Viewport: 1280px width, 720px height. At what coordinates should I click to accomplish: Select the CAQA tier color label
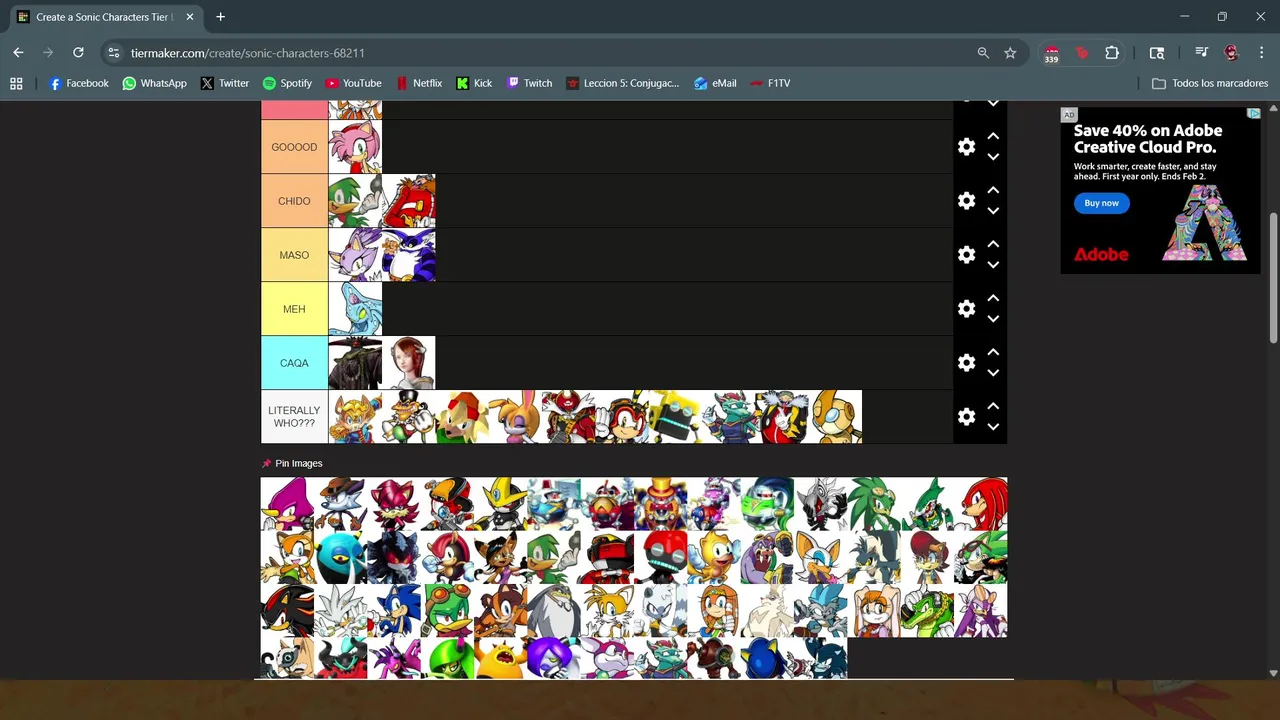click(x=294, y=363)
